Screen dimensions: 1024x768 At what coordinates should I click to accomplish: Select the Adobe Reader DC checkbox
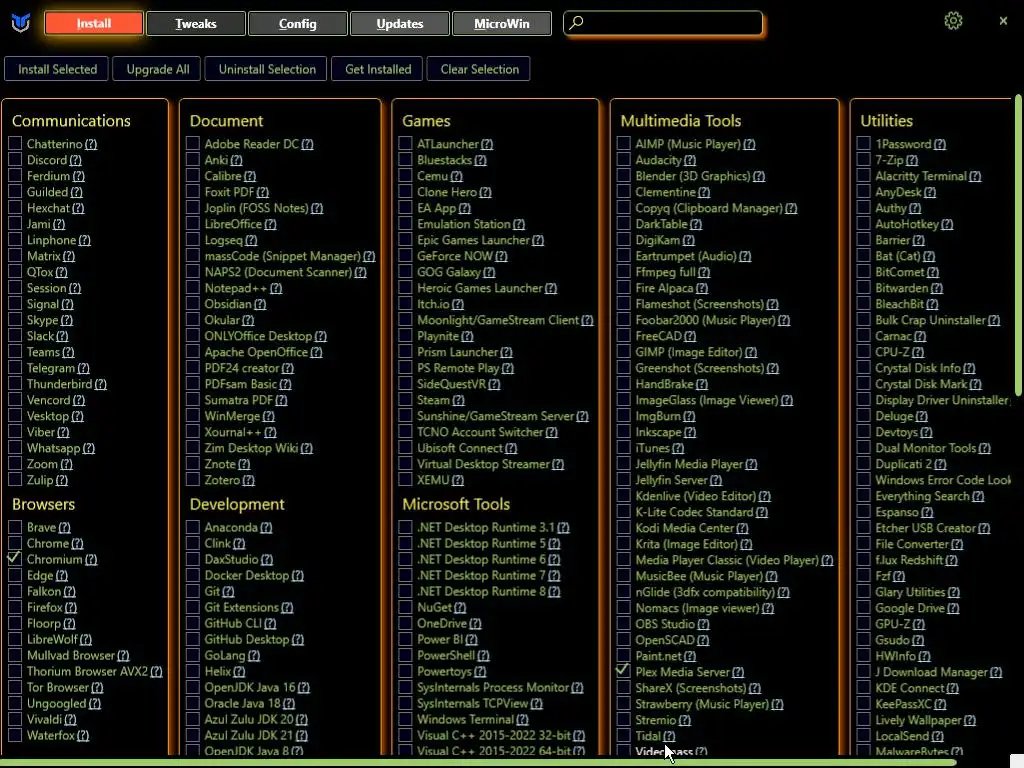pyautogui.click(x=193, y=144)
